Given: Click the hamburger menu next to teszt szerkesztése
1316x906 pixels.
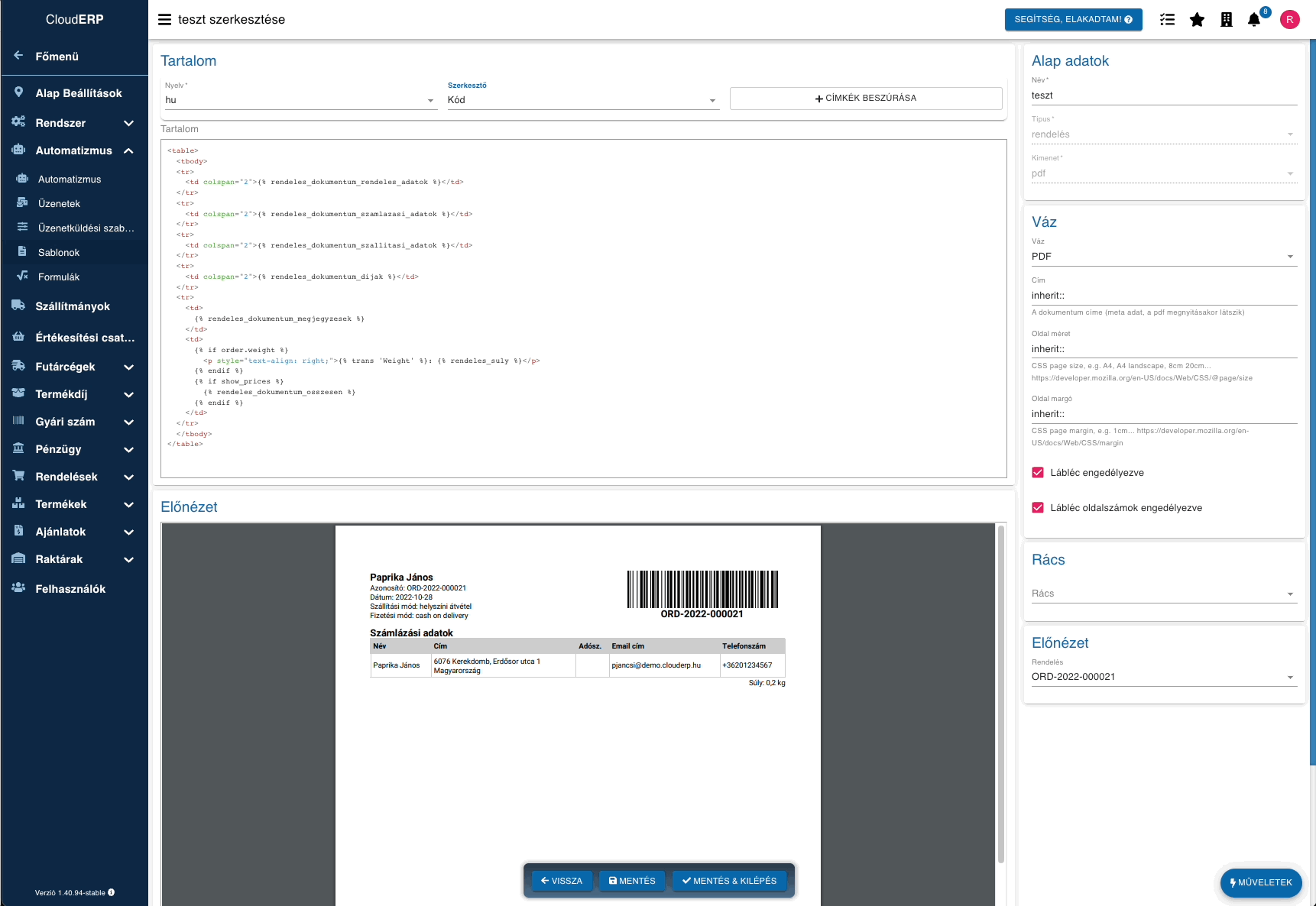Looking at the screenshot, I should click(164, 19).
